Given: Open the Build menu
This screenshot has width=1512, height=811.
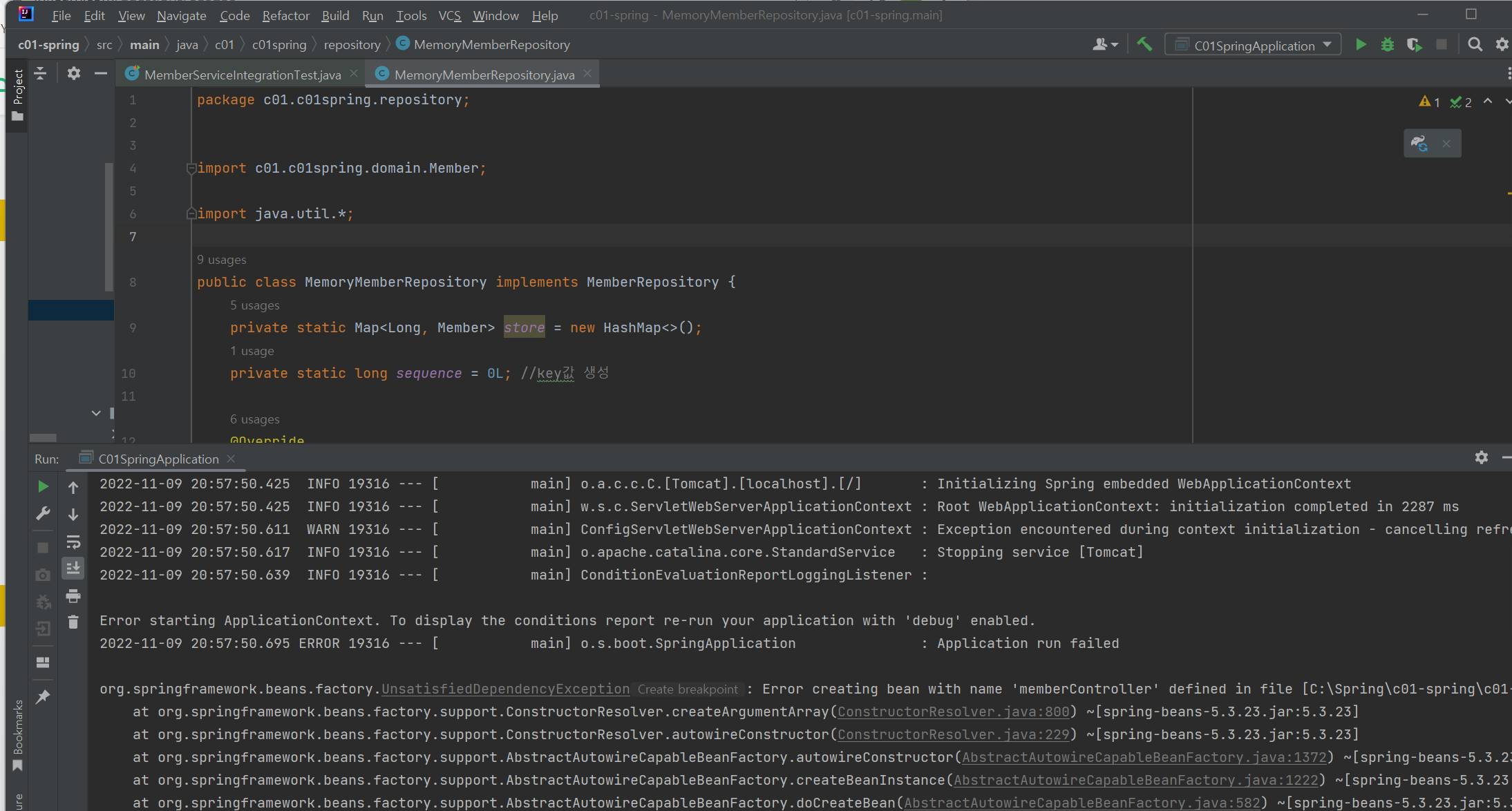Looking at the screenshot, I should click(x=335, y=15).
